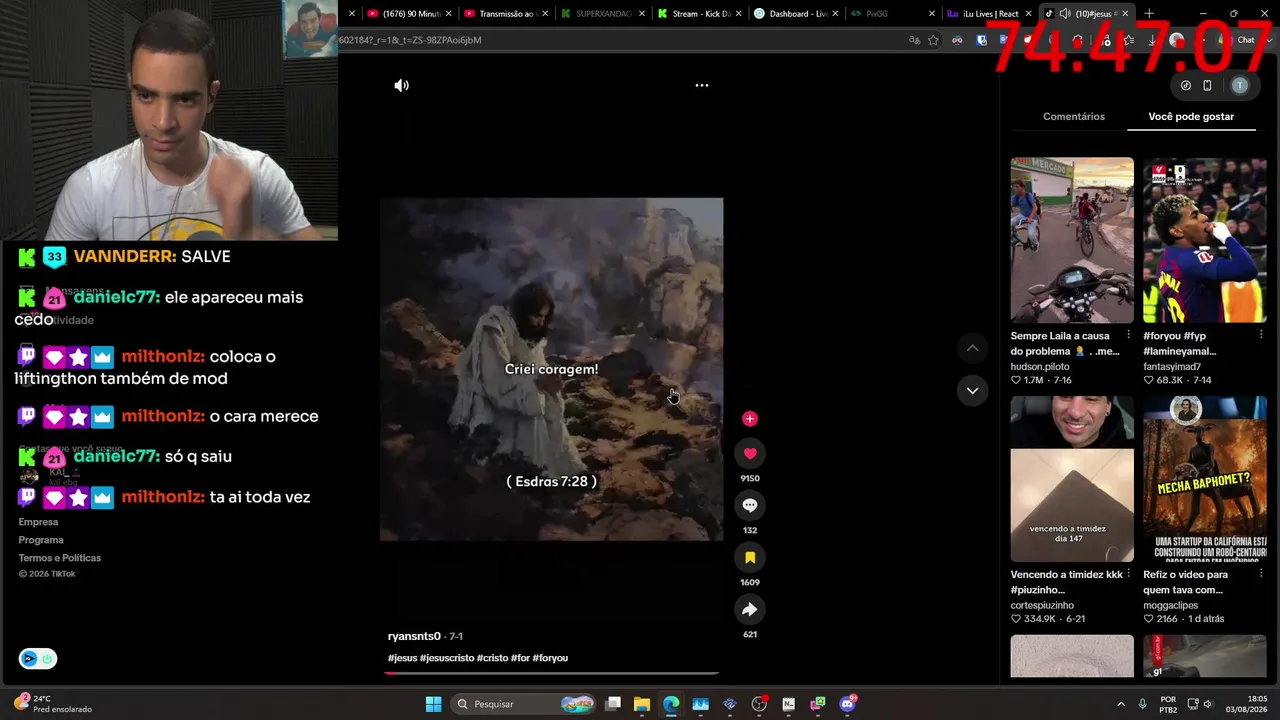Bookmark this page with the star icon
The image size is (1280, 720).
point(933,40)
